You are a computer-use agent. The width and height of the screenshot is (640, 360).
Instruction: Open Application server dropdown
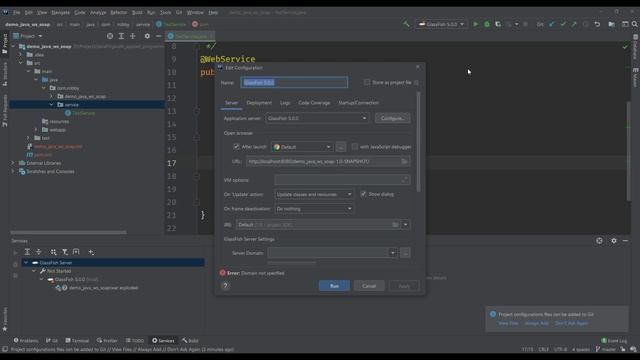click(317, 118)
